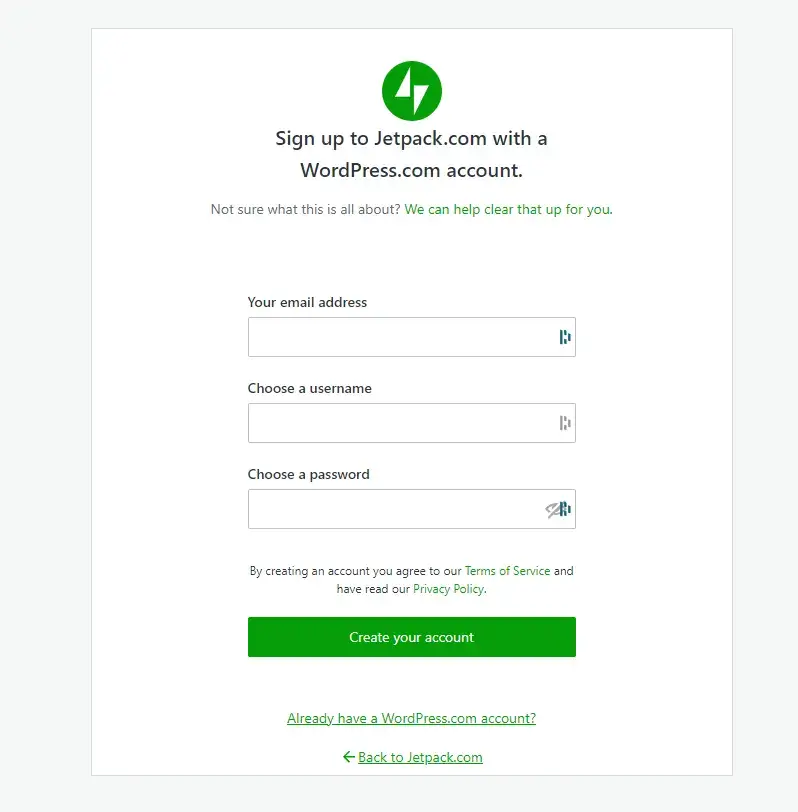Click the 'Choose a password' label

(x=309, y=474)
